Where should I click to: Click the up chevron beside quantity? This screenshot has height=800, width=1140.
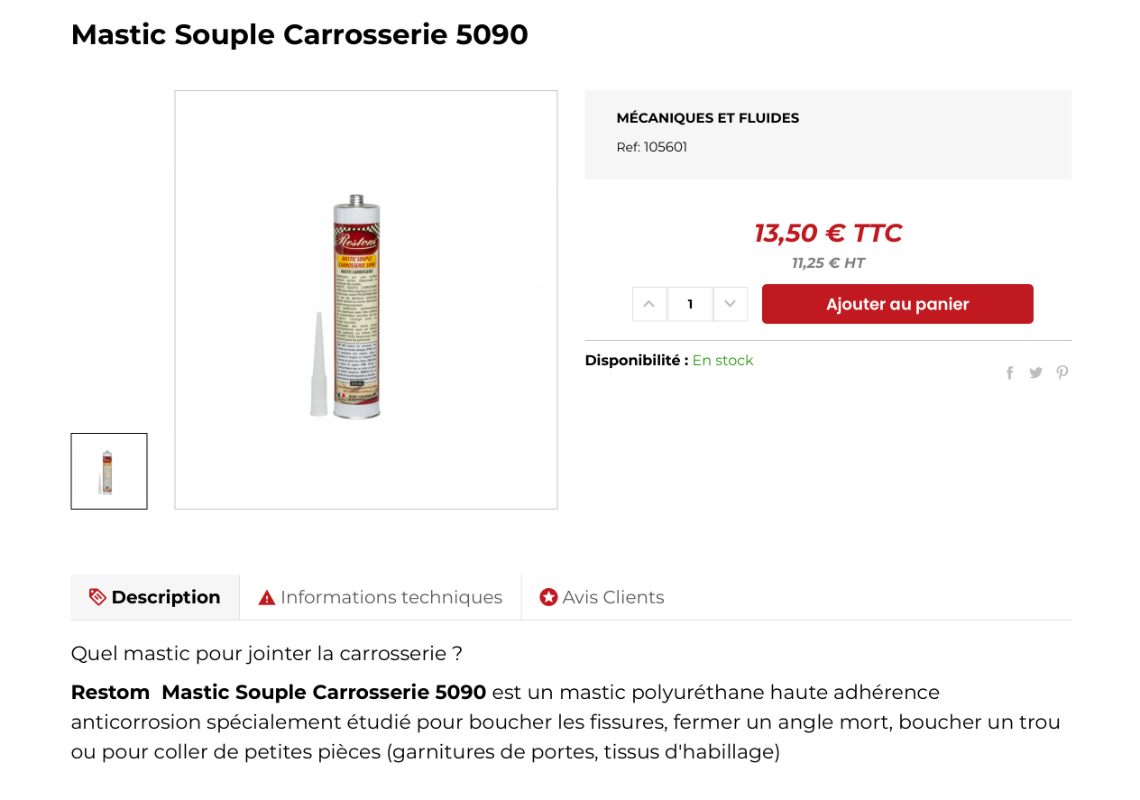pyautogui.click(x=649, y=304)
